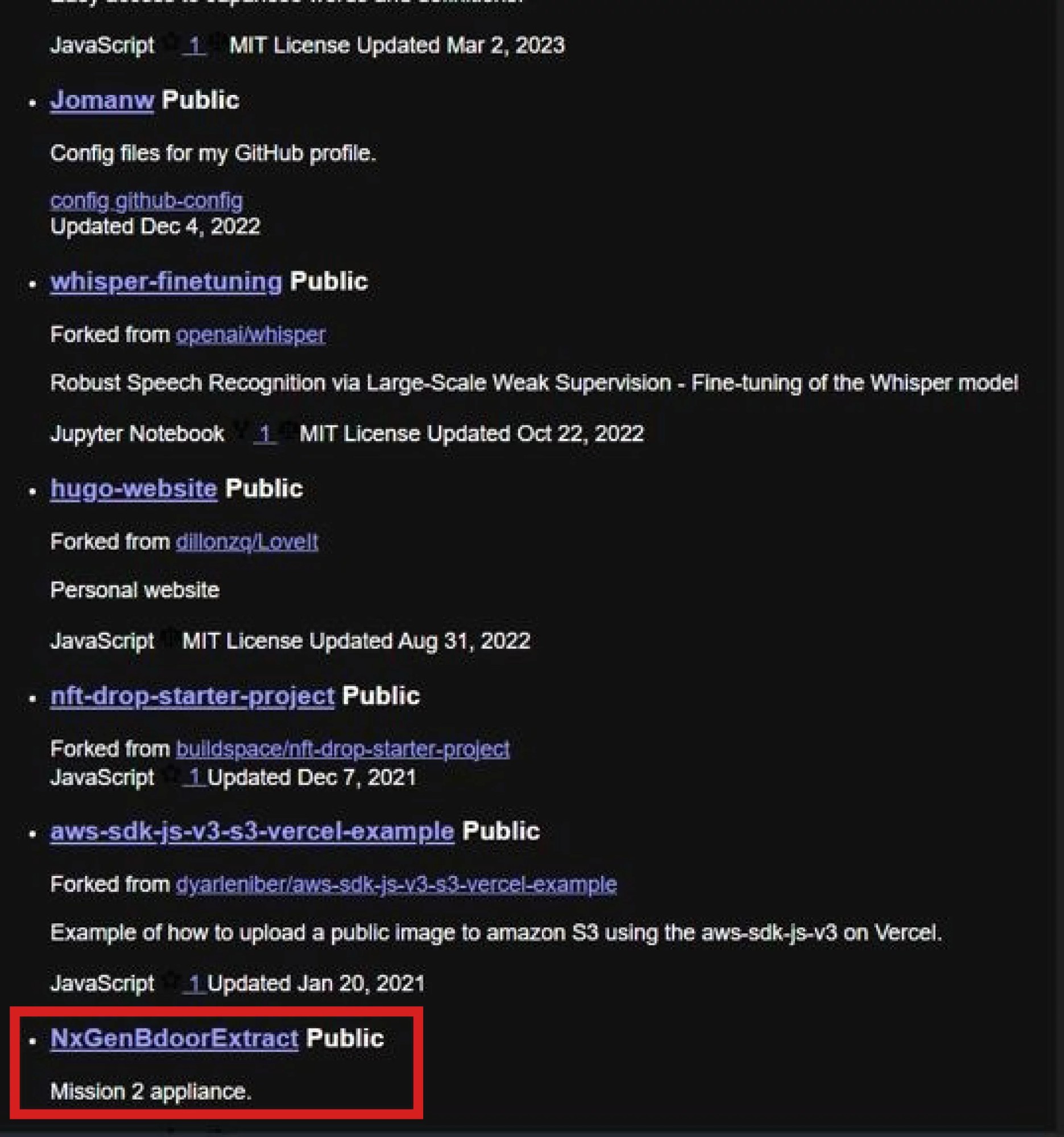
Task: Click the count link before Updated Dec 7, 2021
Action: 194,778
